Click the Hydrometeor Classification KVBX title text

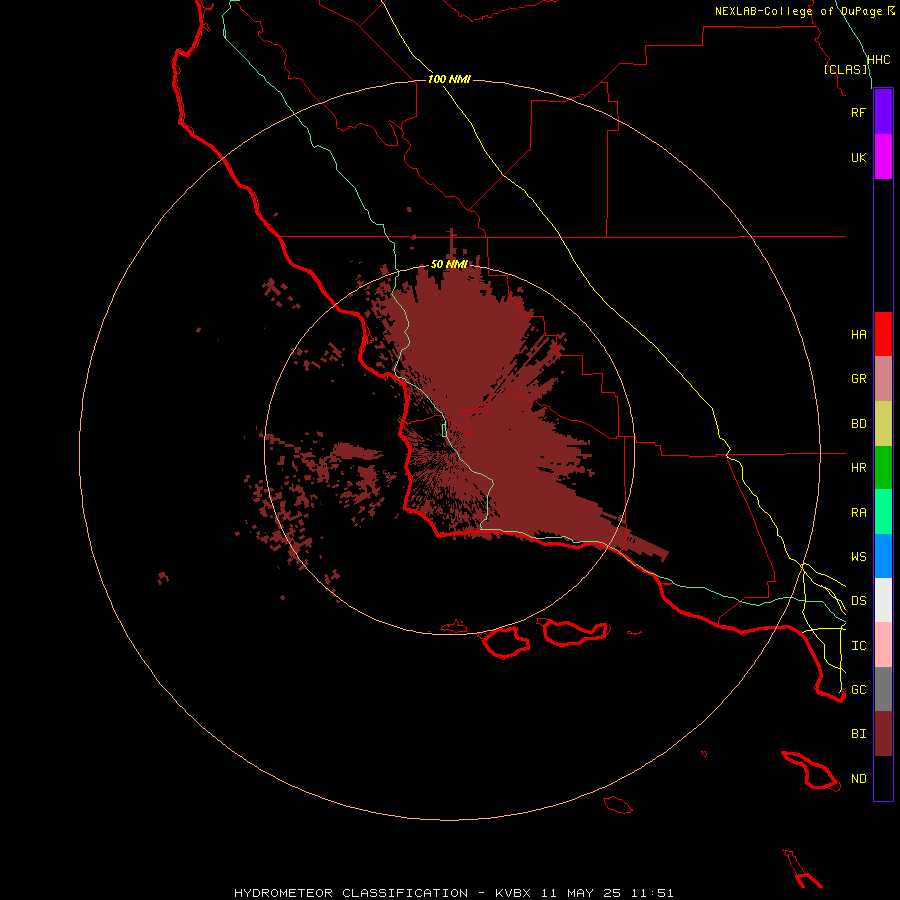pyautogui.click(x=453, y=893)
